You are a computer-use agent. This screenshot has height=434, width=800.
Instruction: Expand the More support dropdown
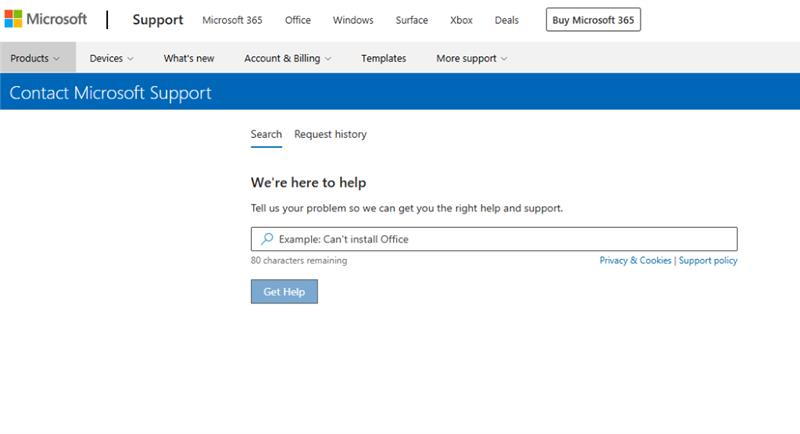471,58
